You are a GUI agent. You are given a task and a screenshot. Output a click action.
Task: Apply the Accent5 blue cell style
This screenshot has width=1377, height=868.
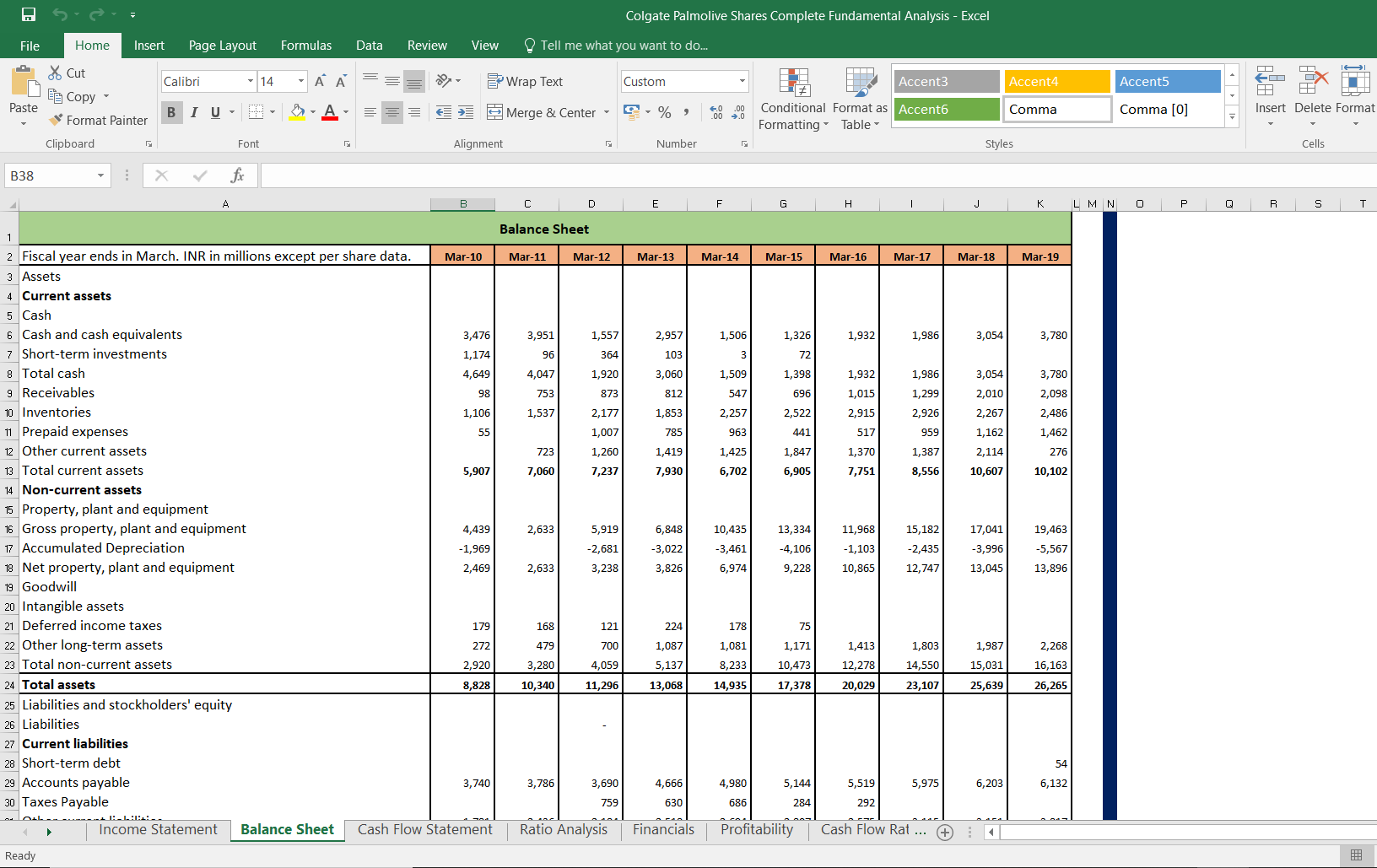1168,81
